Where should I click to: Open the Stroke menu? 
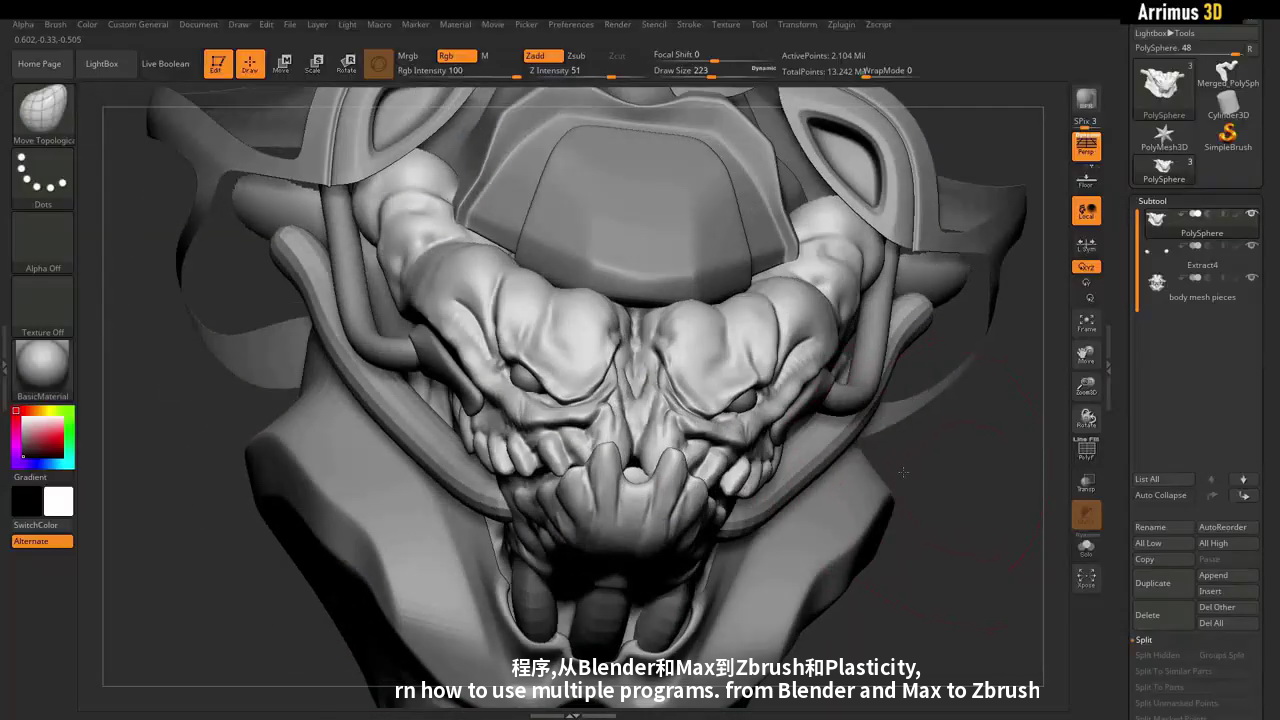pyautogui.click(x=689, y=24)
